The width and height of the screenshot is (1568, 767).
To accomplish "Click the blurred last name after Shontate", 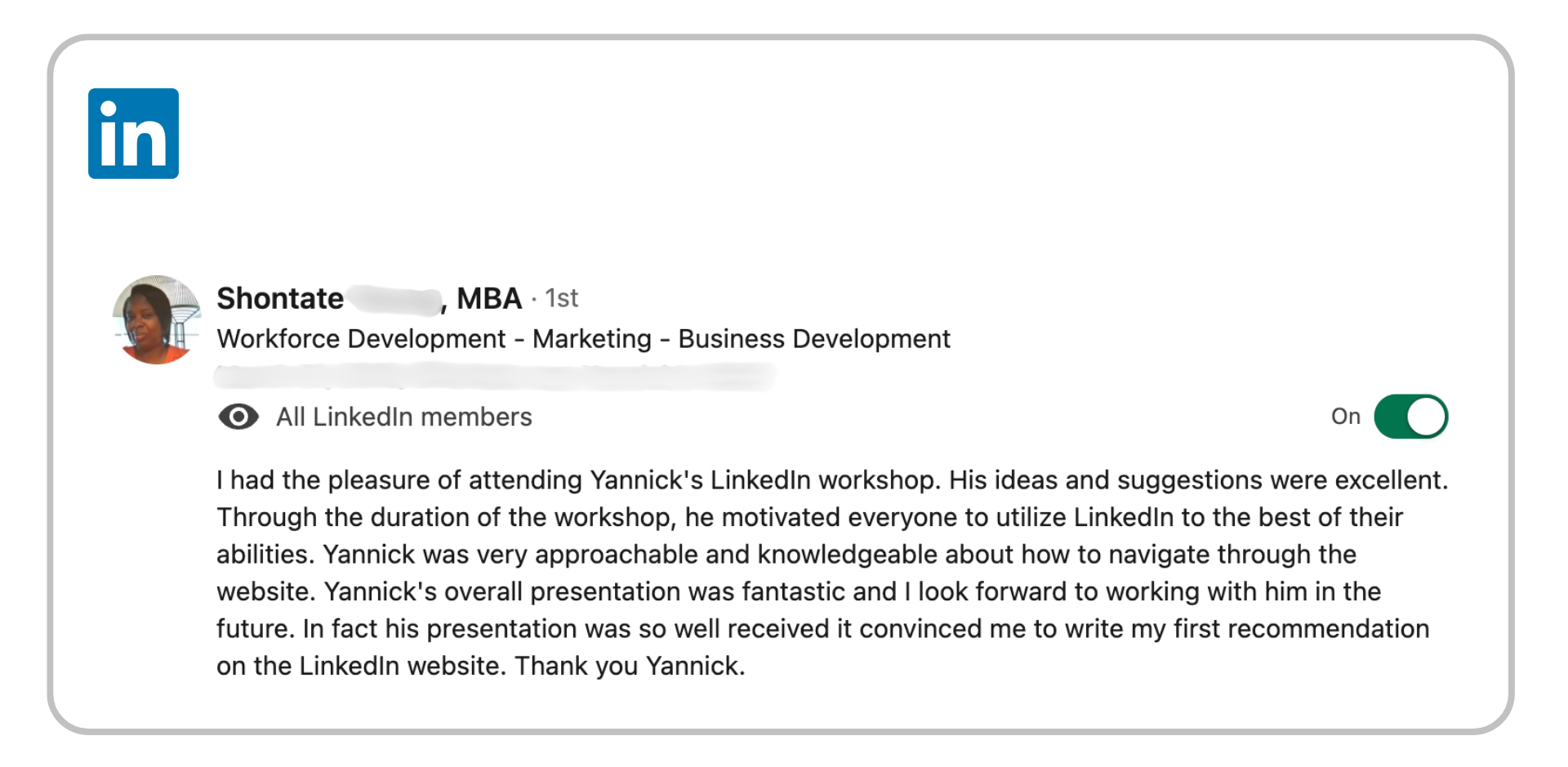I will coord(394,300).
